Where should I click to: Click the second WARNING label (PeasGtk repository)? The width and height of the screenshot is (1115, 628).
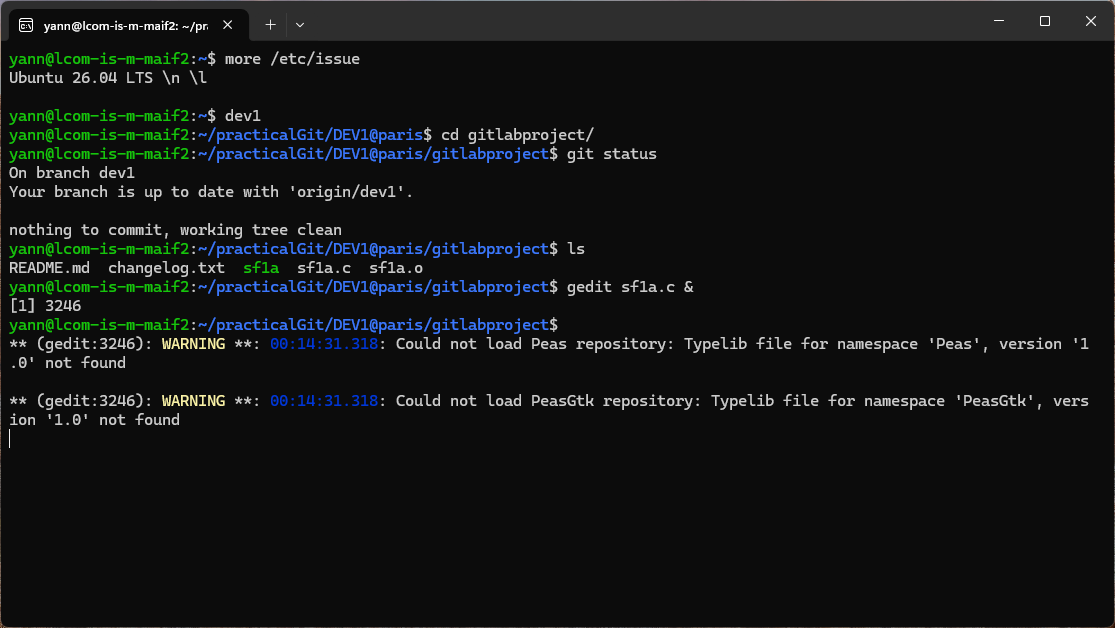point(193,401)
